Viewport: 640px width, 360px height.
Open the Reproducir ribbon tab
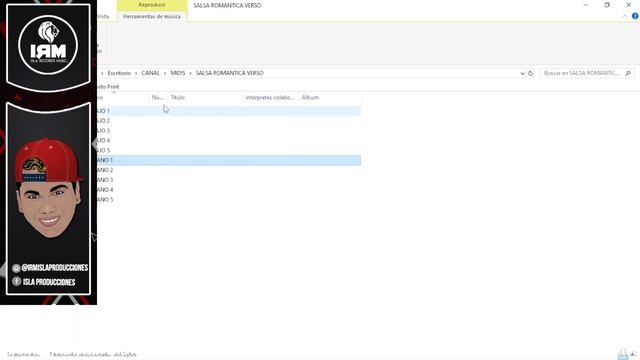(x=152, y=5)
